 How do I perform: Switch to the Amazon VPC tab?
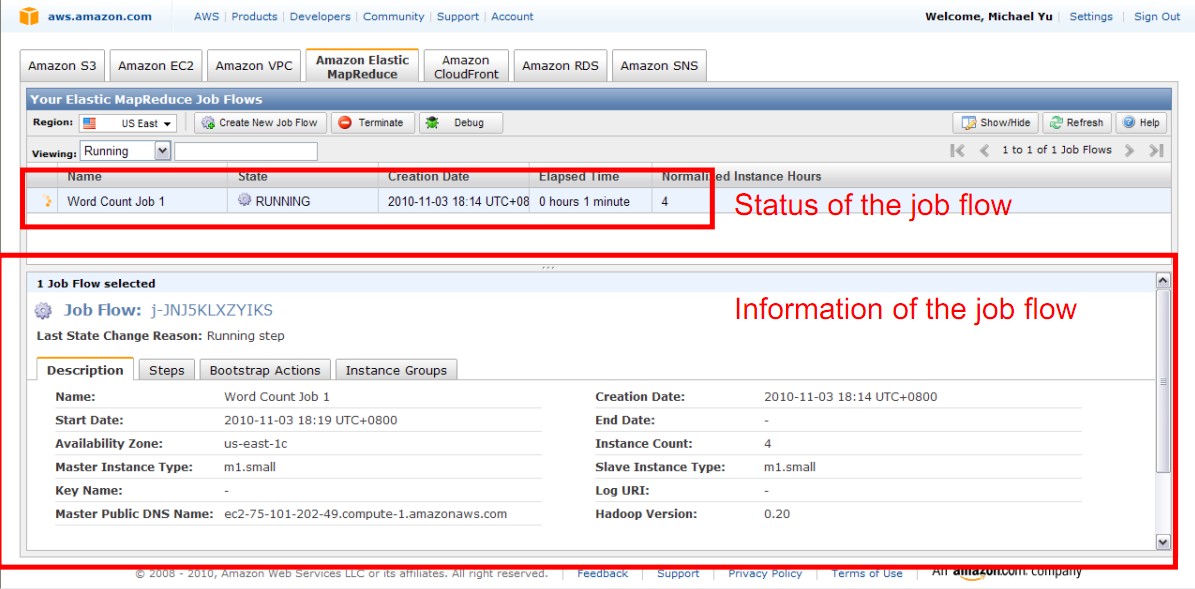(254, 66)
